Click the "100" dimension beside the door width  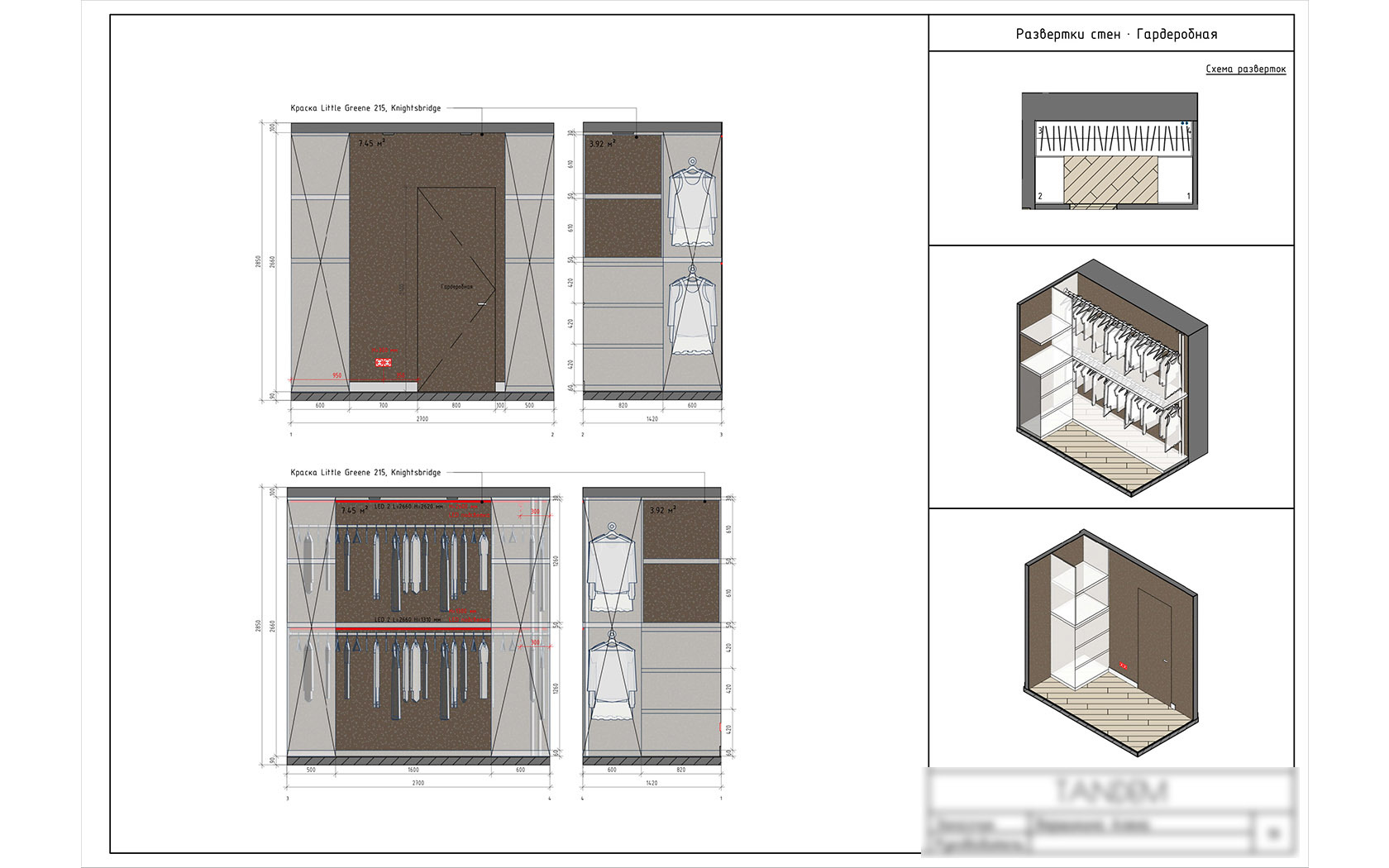click(499, 406)
